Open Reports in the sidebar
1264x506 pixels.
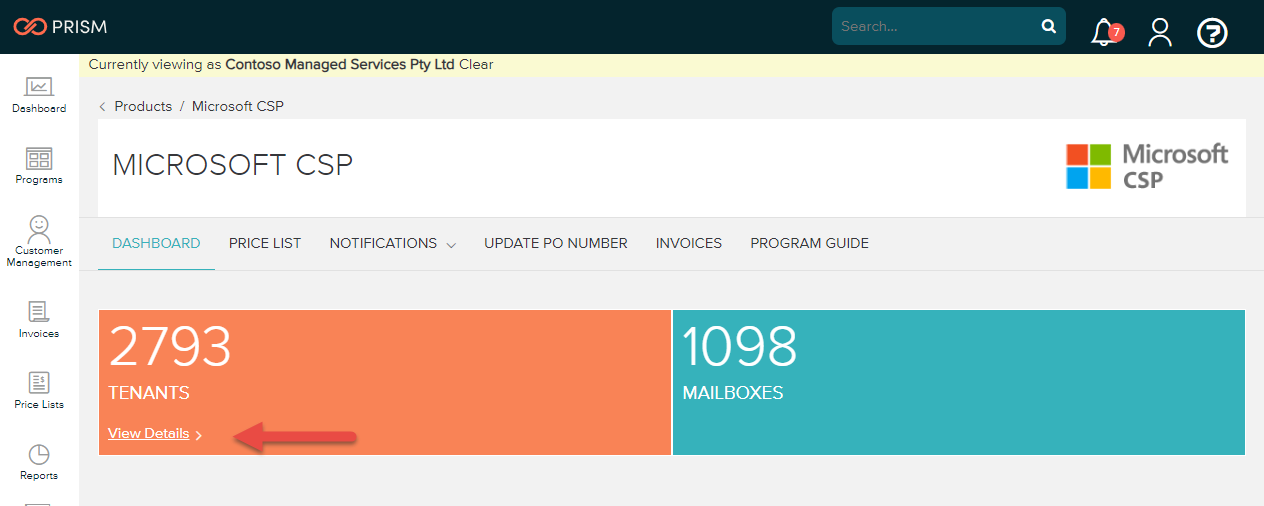[x=39, y=461]
